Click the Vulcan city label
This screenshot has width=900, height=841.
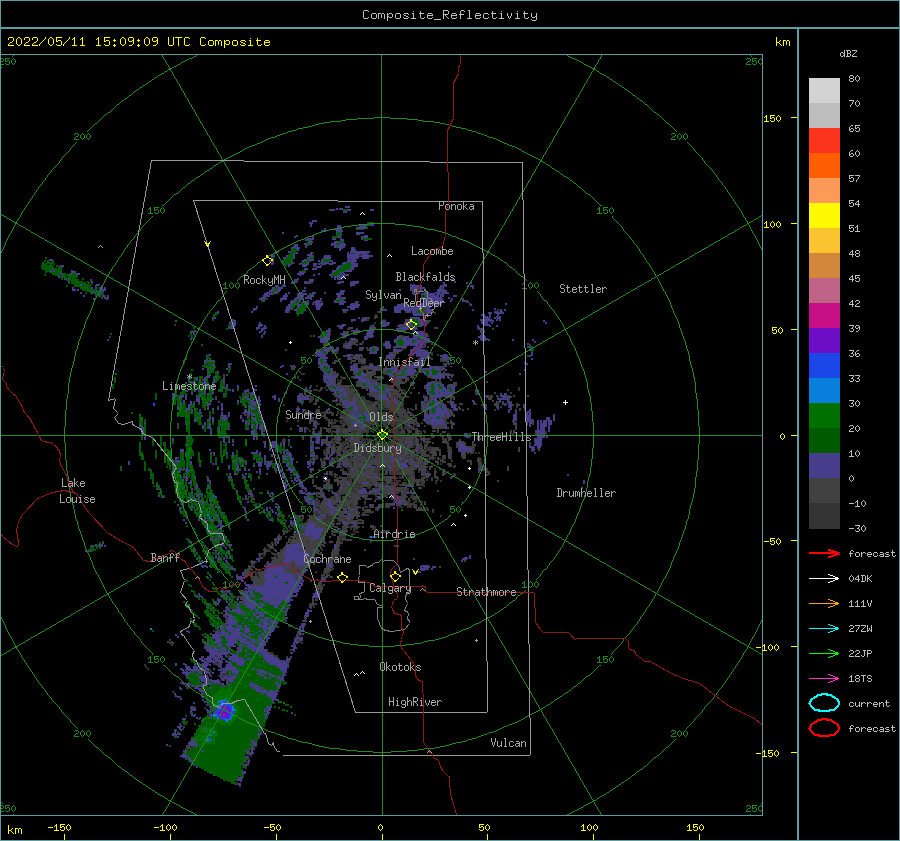tap(509, 743)
